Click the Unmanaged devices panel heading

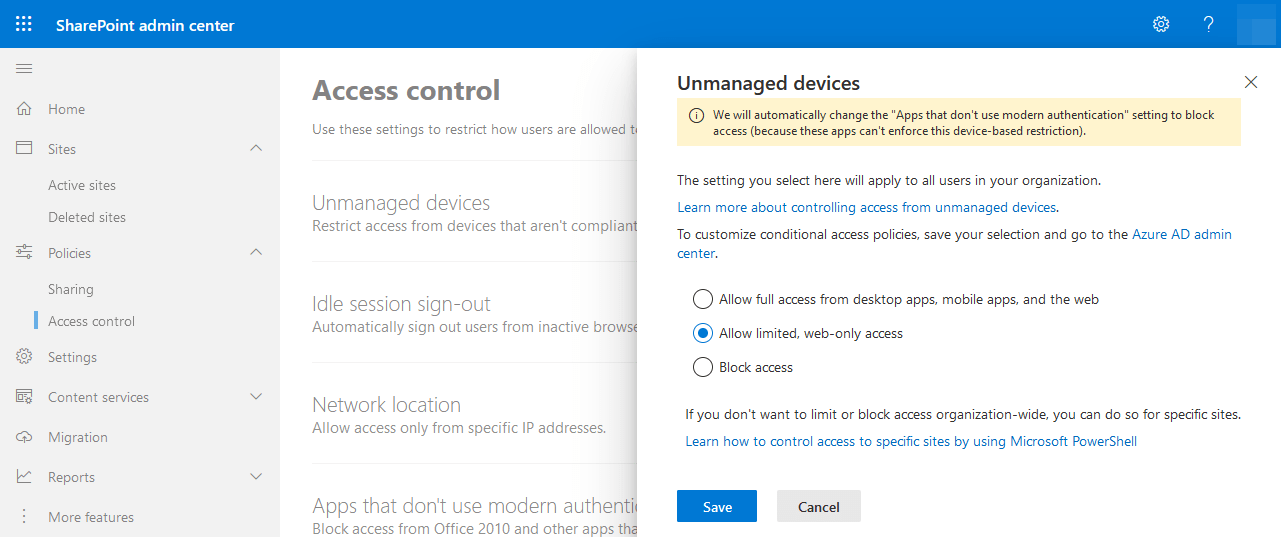769,83
